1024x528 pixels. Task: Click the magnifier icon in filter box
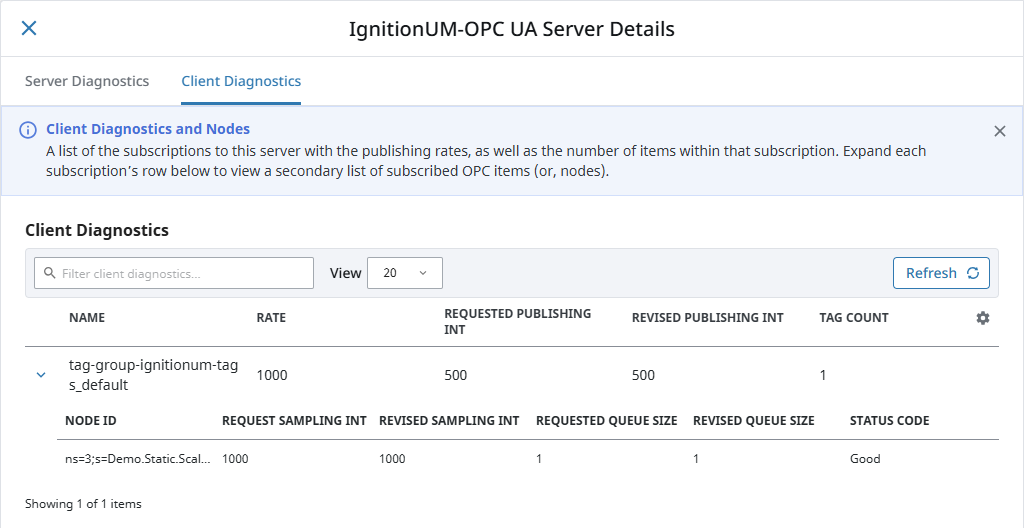(48, 273)
